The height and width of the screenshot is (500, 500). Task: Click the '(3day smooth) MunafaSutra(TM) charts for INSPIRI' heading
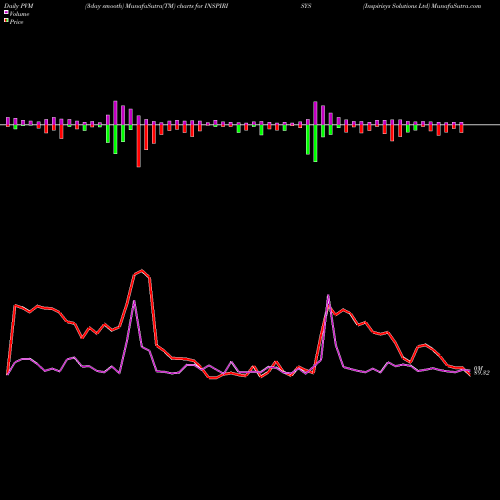point(156,6)
